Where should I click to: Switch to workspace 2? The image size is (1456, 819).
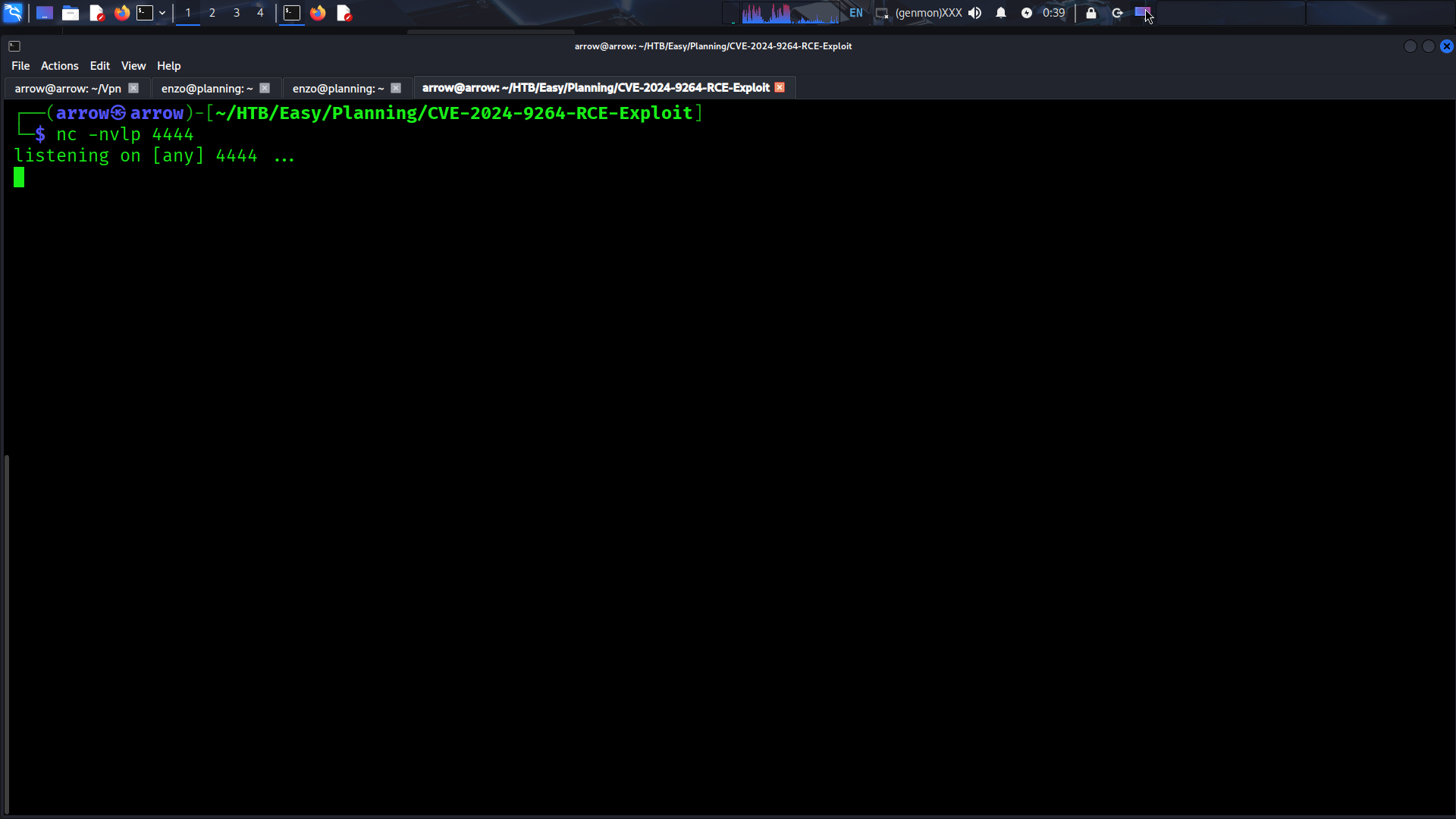[x=212, y=13]
